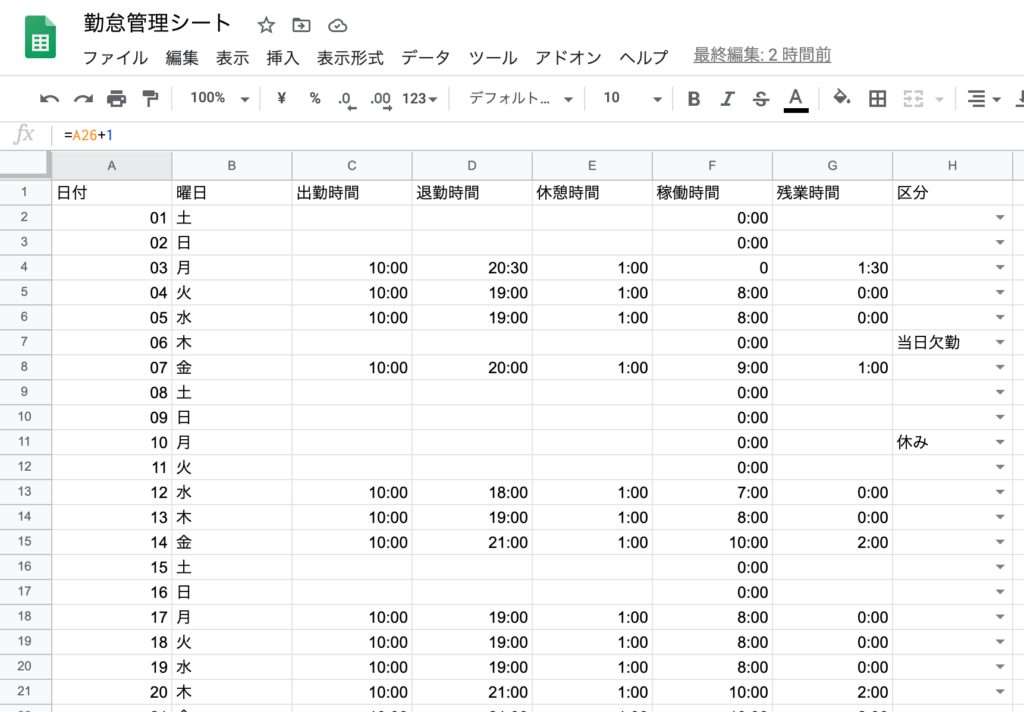1024x712 pixels.
Task: Check cloud save status icon
Action: [337, 25]
